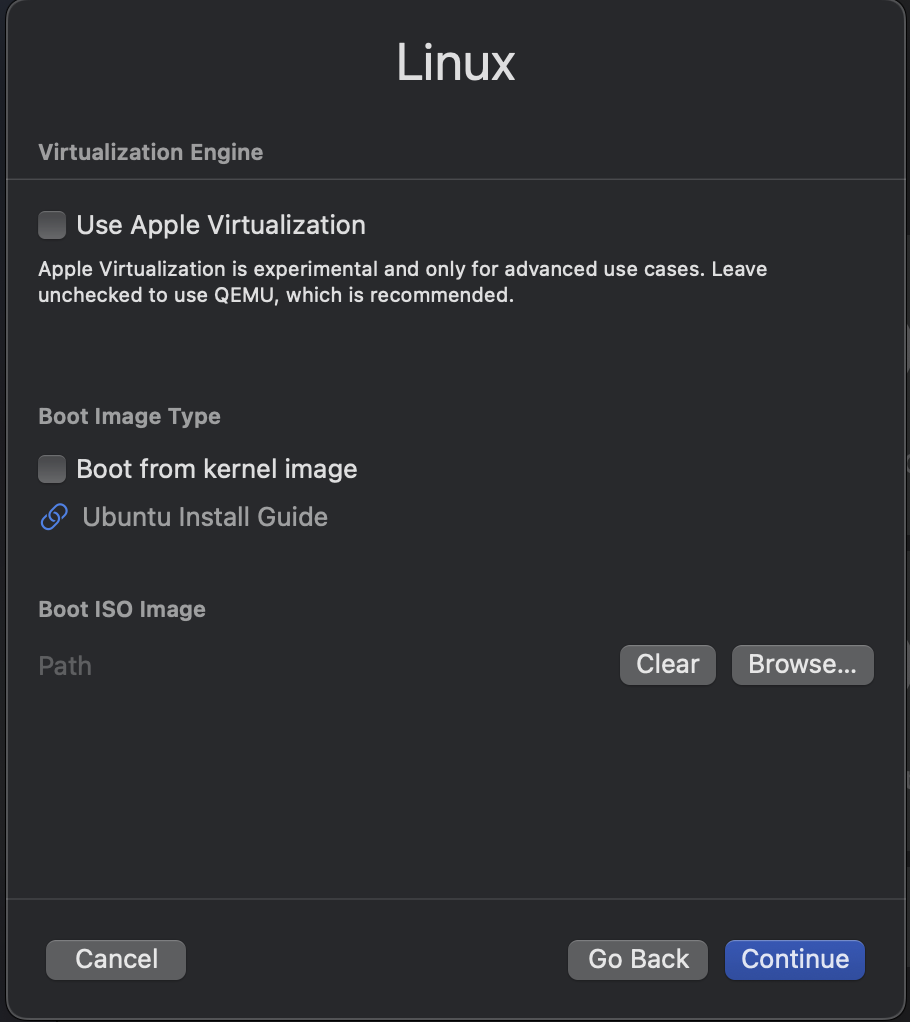
Task: Check Boot from kernel image option
Action: (x=51, y=468)
